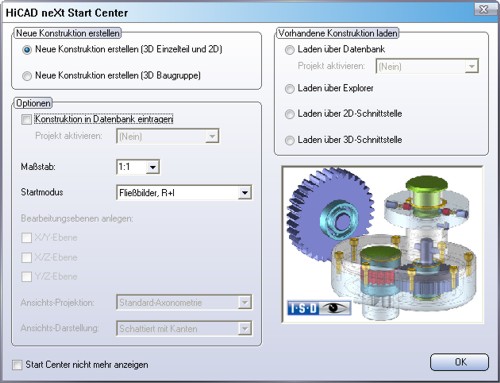Open Projekt aktivieren dropdown under Laden über Datenbank
500x383 pixels.
427,66
